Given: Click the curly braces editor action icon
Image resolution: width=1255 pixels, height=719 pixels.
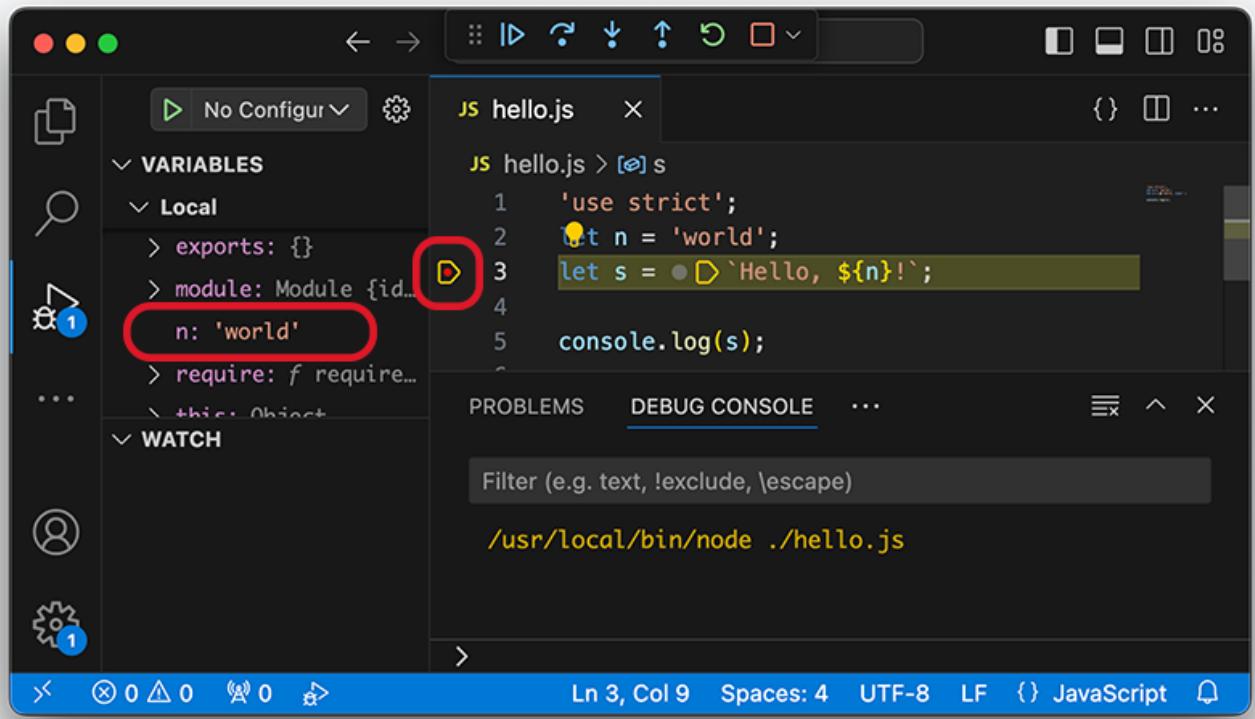Looking at the screenshot, I should 1104,109.
